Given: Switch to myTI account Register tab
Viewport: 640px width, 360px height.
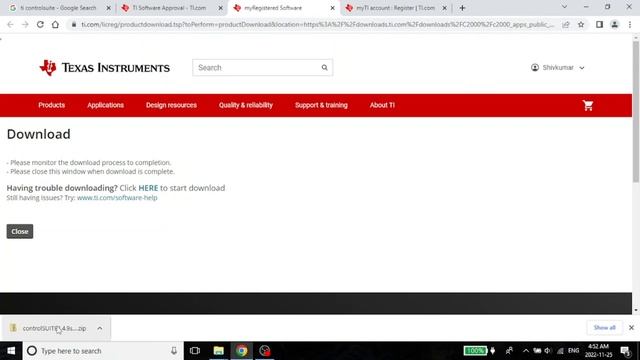Looking at the screenshot, I should (395, 8).
